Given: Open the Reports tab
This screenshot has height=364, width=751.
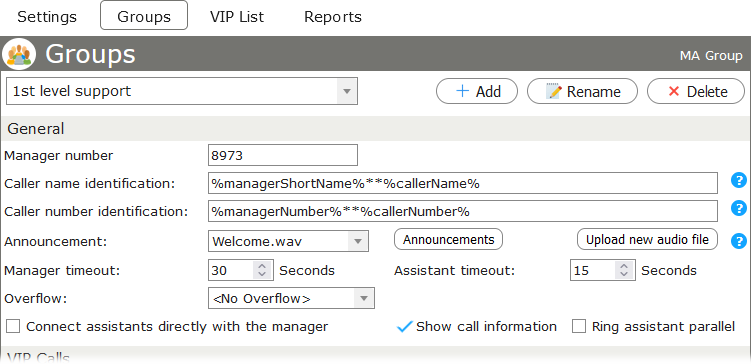Looking at the screenshot, I should coord(333,17).
